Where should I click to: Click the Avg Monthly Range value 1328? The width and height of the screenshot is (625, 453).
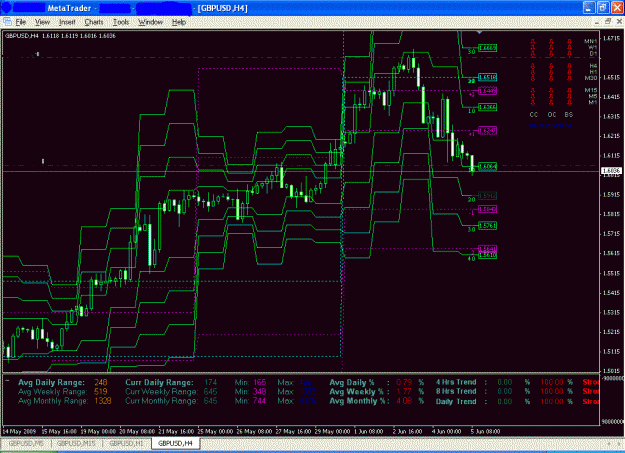(x=103, y=401)
